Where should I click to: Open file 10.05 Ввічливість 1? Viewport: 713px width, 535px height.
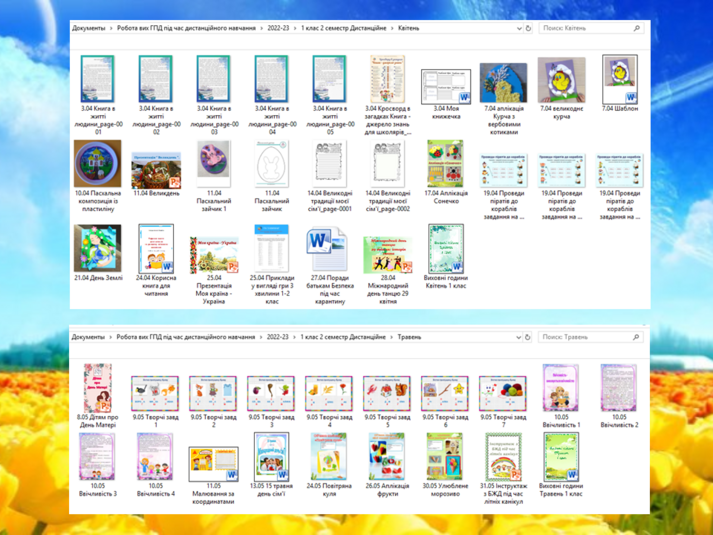click(x=561, y=396)
